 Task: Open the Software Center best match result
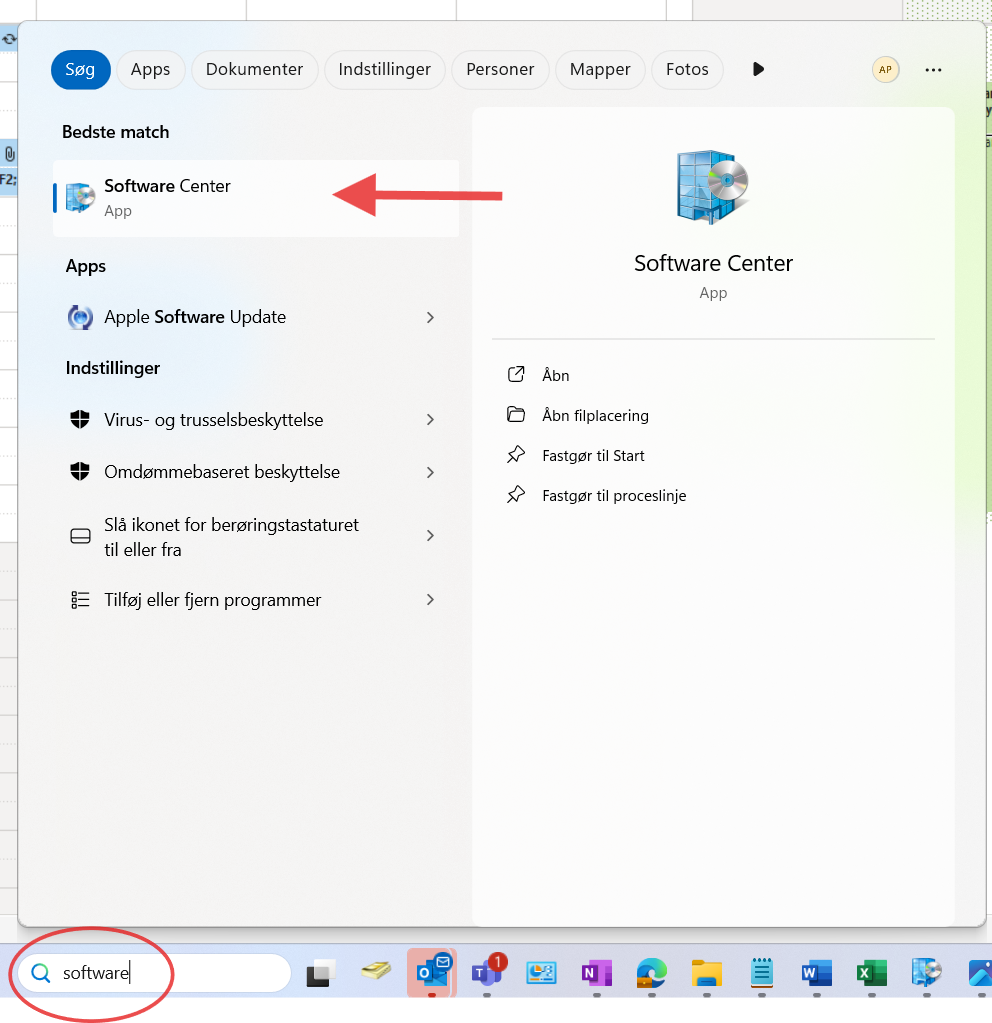pos(256,198)
